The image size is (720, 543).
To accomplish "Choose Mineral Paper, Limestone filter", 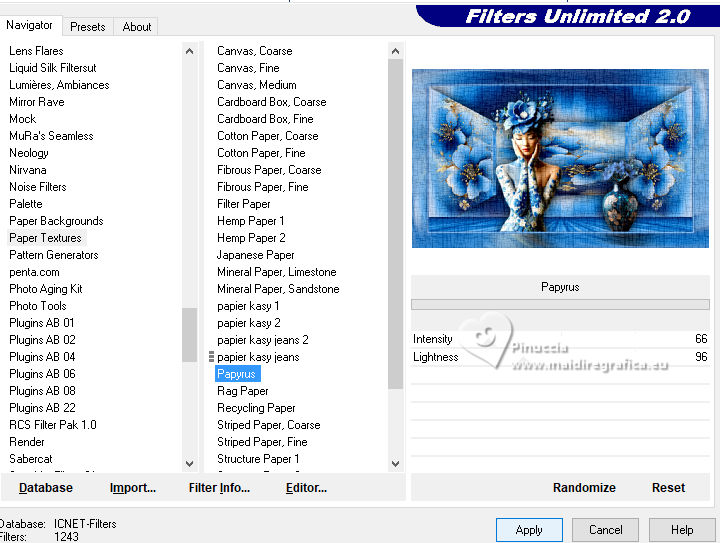I will (x=277, y=272).
